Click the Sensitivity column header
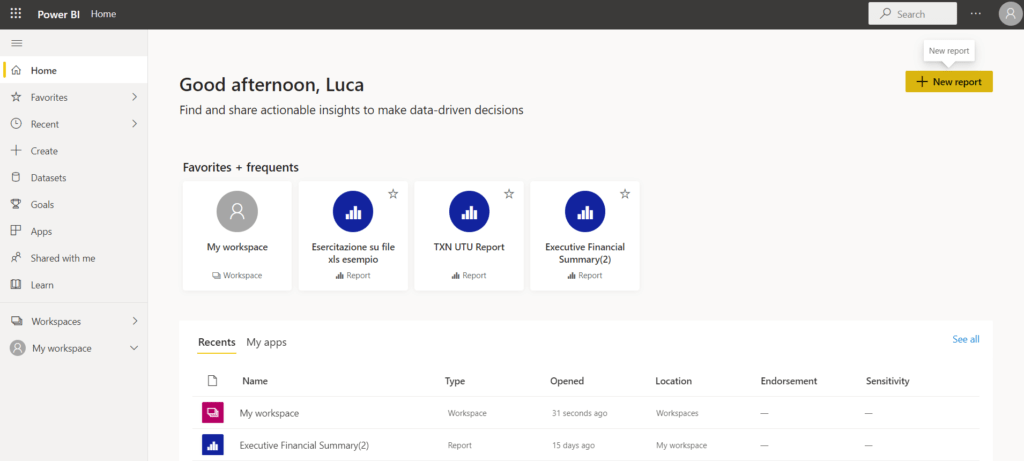The height and width of the screenshot is (461, 1024). point(888,381)
